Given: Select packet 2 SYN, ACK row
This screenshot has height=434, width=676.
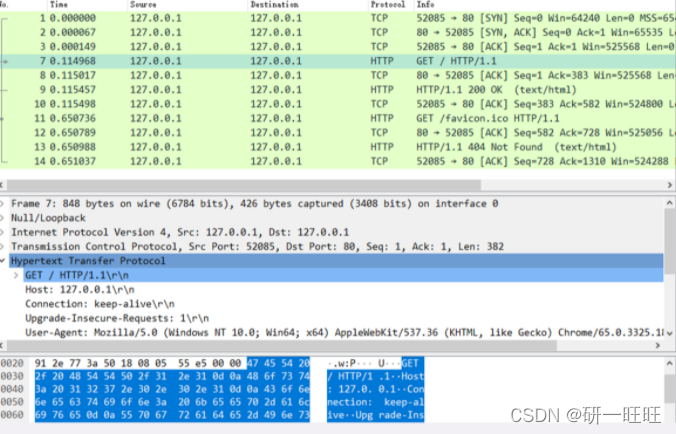Looking at the screenshot, I should click(x=338, y=32).
